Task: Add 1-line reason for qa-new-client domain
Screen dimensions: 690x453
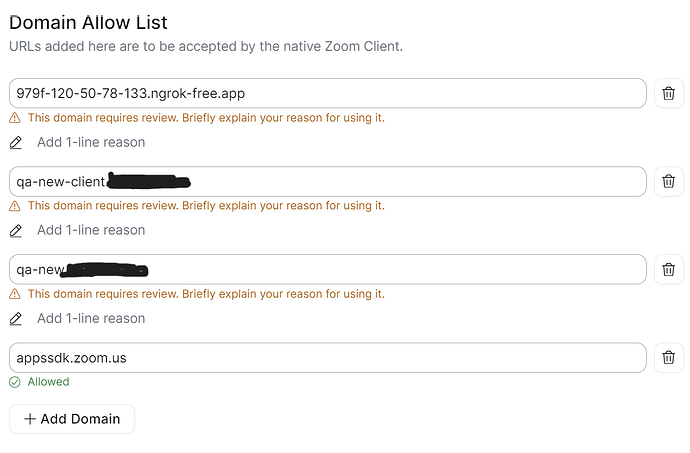Action: click(91, 231)
